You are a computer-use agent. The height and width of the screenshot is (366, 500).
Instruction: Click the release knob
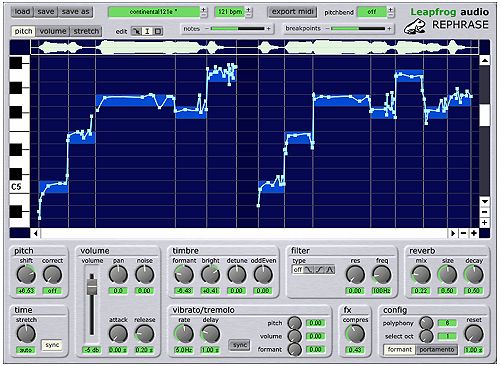click(145, 334)
